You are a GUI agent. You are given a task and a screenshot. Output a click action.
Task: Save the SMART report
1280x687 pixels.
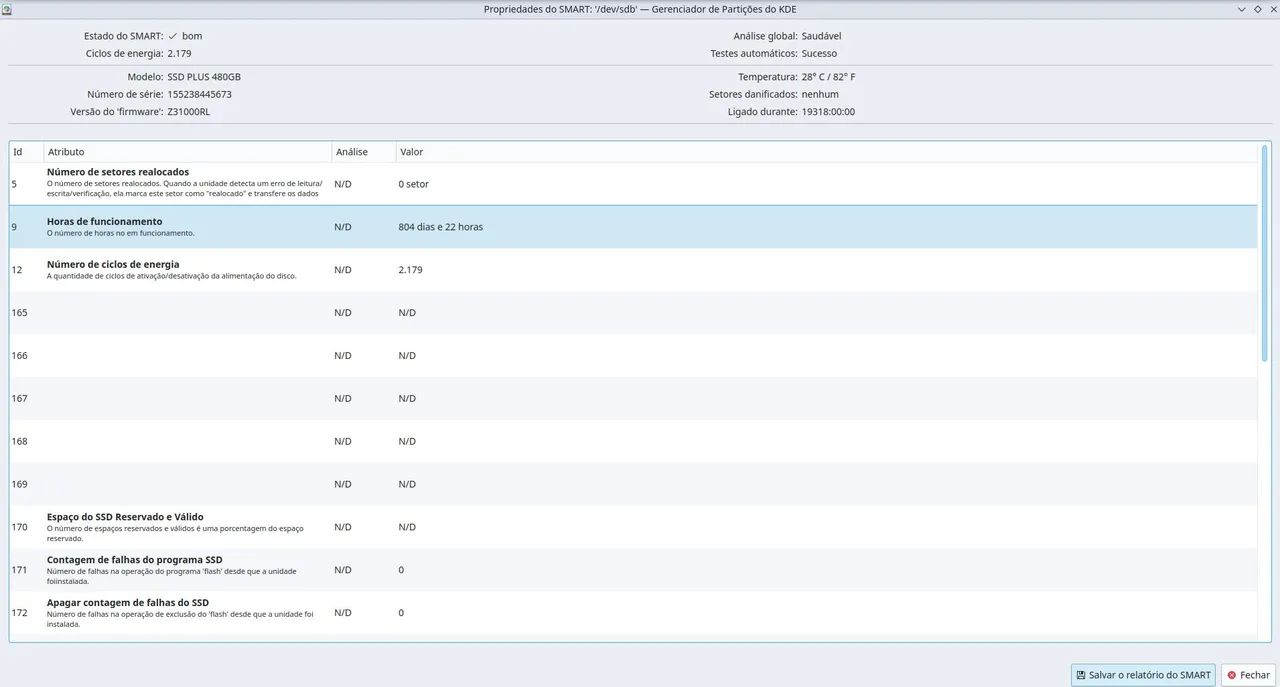pos(1143,675)
